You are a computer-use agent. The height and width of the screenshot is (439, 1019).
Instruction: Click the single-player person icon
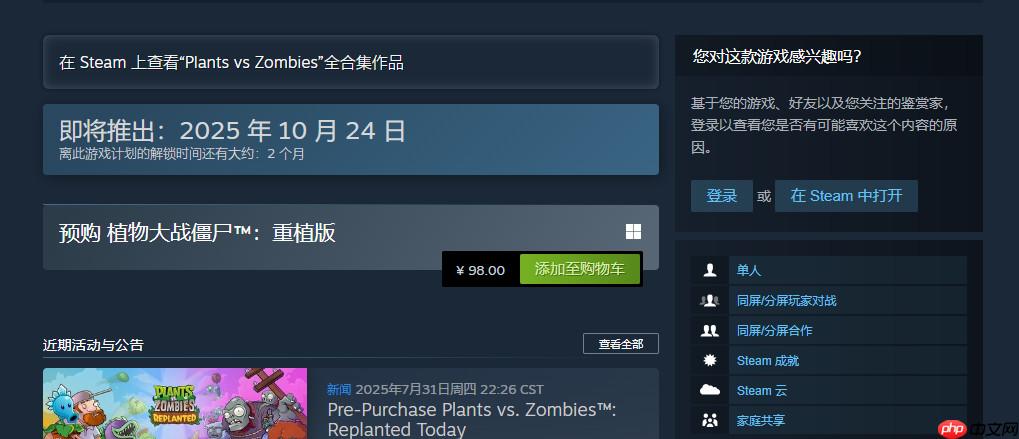(710, 270)
